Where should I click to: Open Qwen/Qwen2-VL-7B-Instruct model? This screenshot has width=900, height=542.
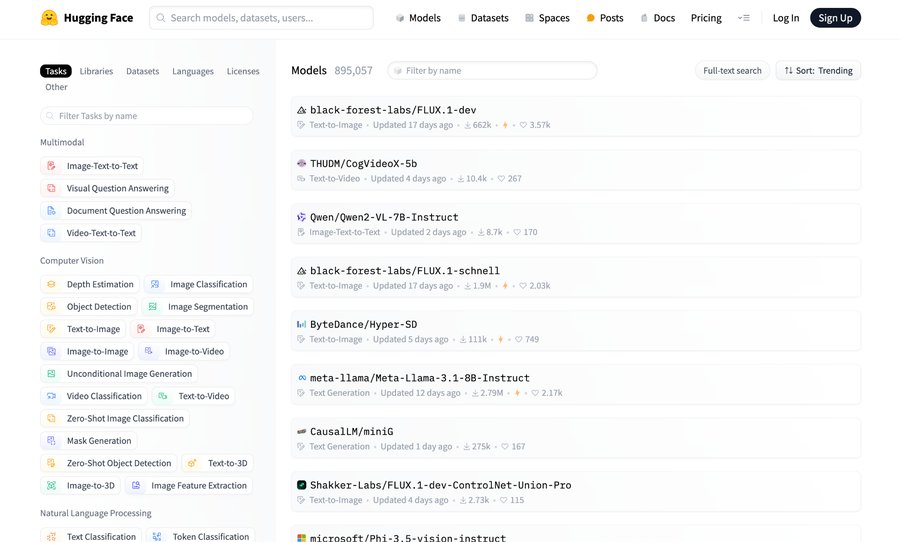coord(576,224)
